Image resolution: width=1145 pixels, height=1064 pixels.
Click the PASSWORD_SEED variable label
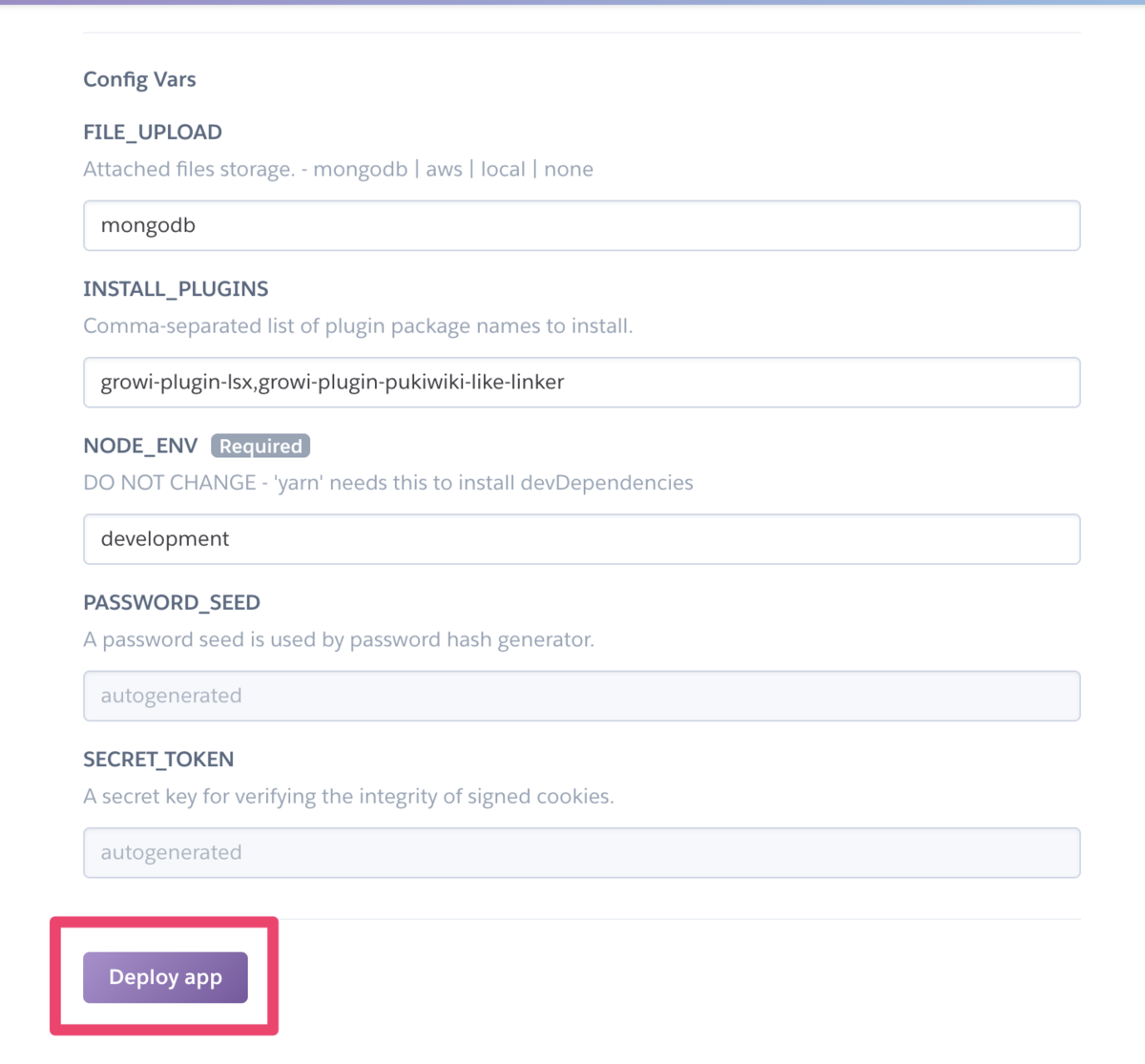[172, 603]
